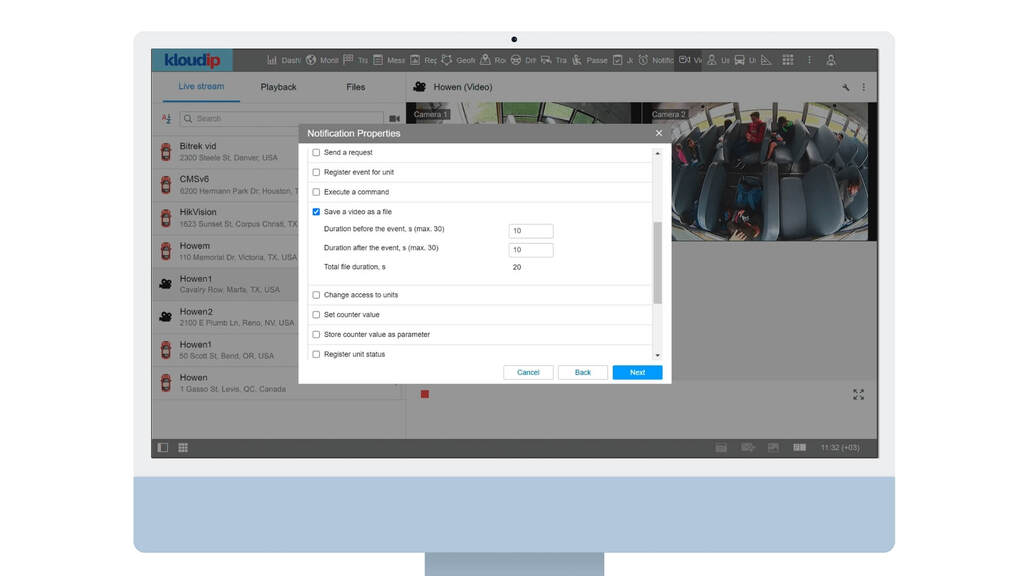Open the three-dot menu of Howen video panel
This screenshot has width=1024, height=576.
tap(863, 87)
